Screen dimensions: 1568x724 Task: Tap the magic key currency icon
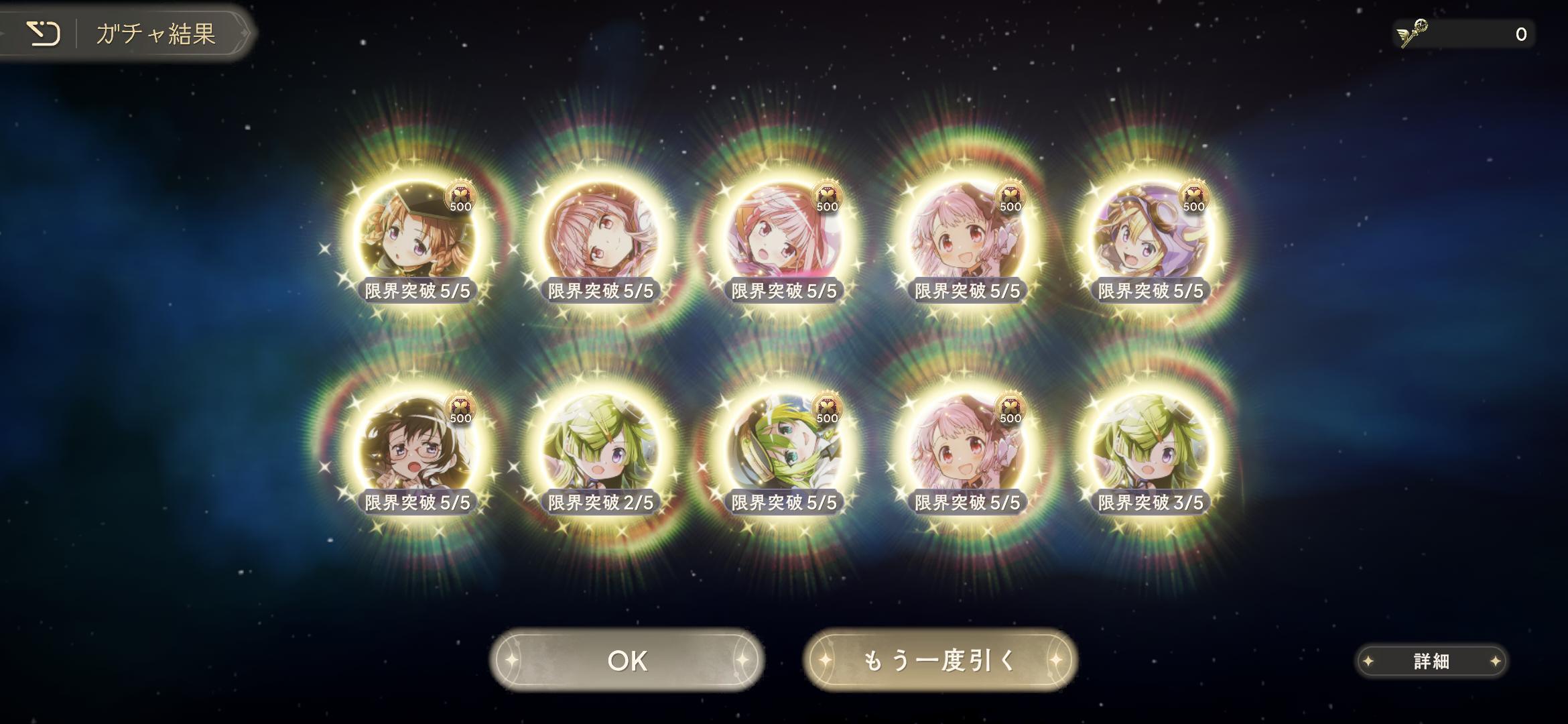1413,34
